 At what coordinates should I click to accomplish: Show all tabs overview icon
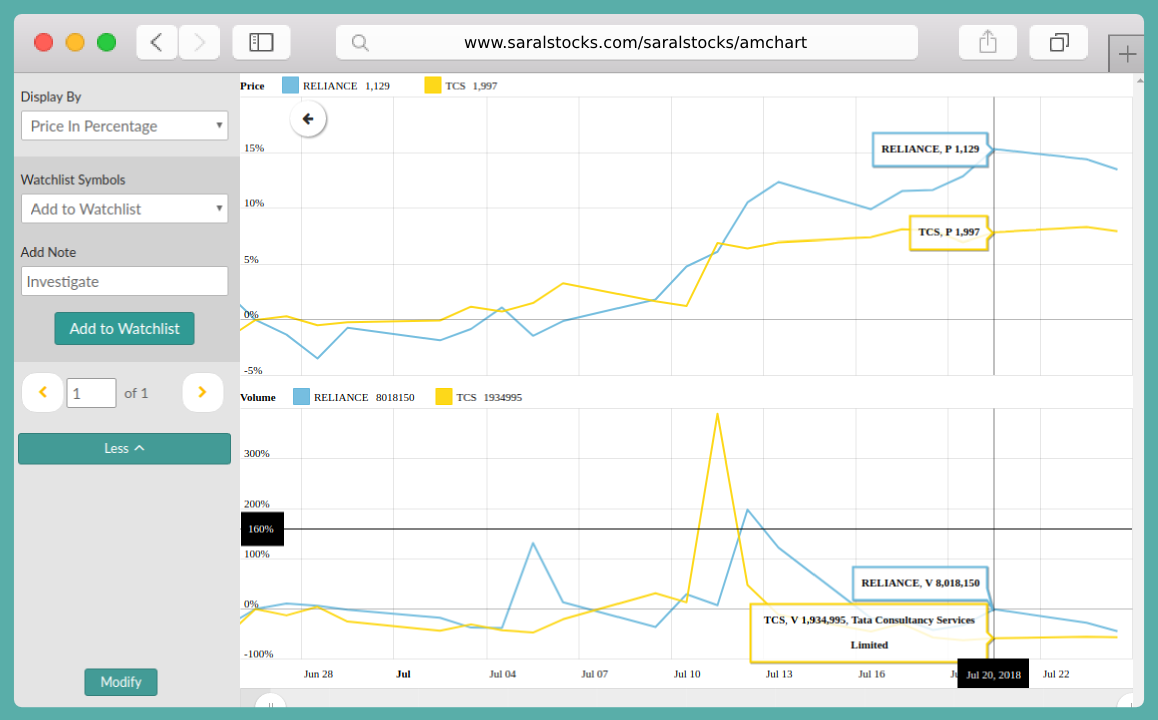[x=1059, y=42]
